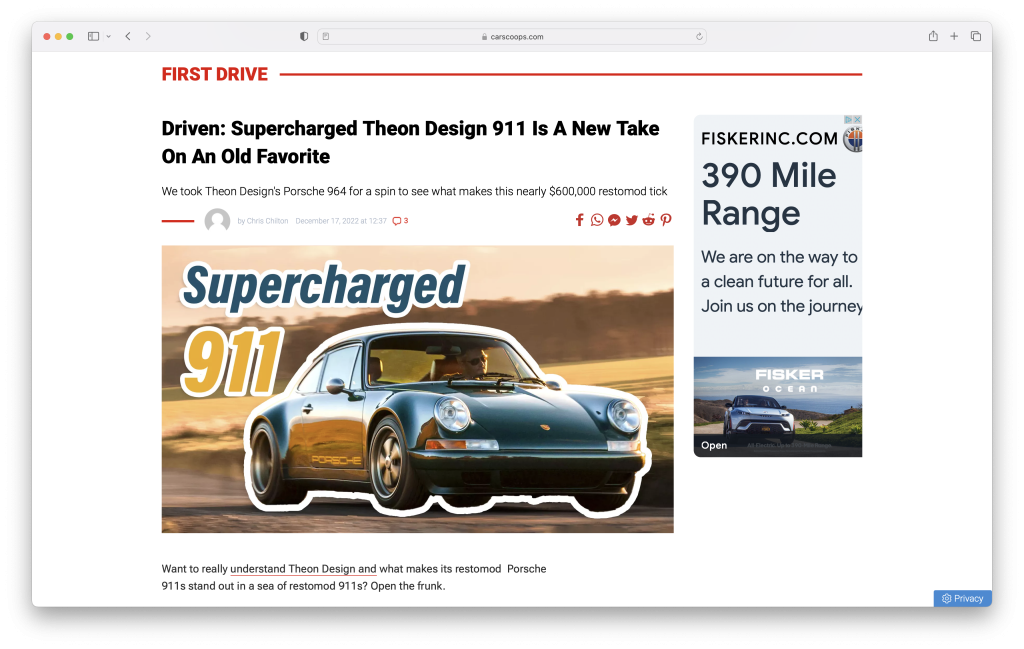Share article on Reddit
The width and height of the screenshot is (1024, 649).
coord(648,220)
